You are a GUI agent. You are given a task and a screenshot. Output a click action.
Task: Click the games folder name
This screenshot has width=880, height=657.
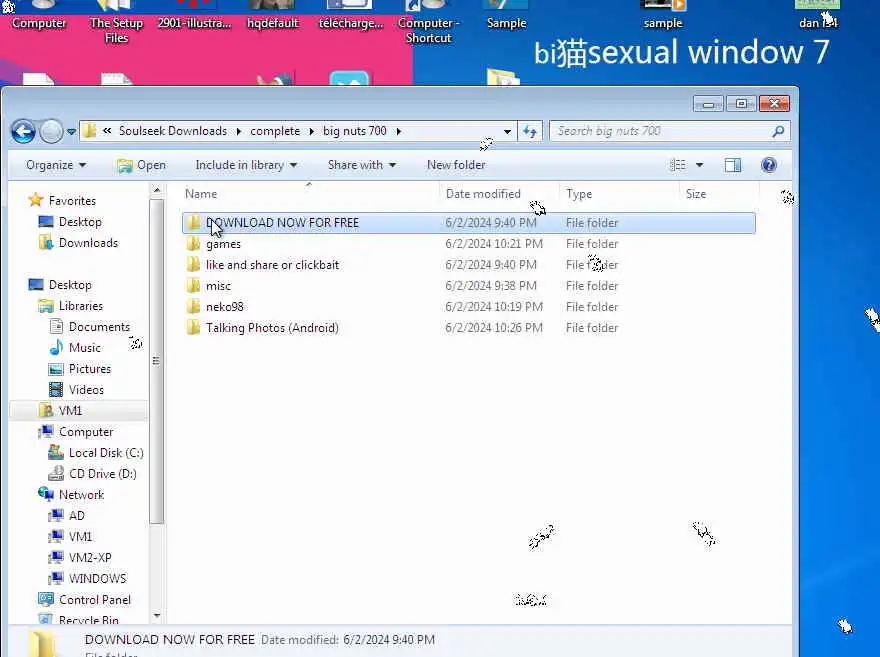pos(223,244)
